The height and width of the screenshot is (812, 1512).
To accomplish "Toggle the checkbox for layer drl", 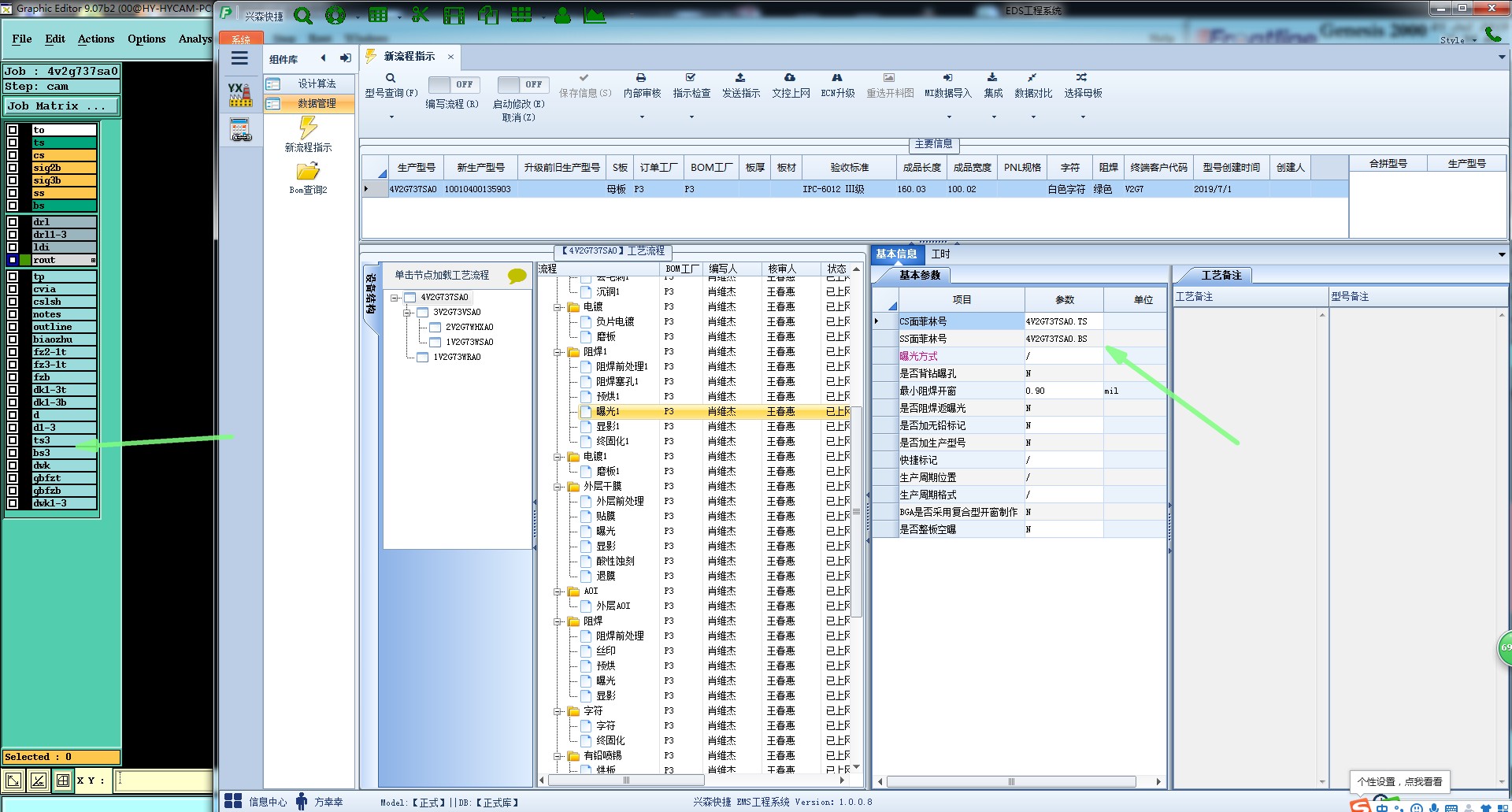I will (13, 222).
